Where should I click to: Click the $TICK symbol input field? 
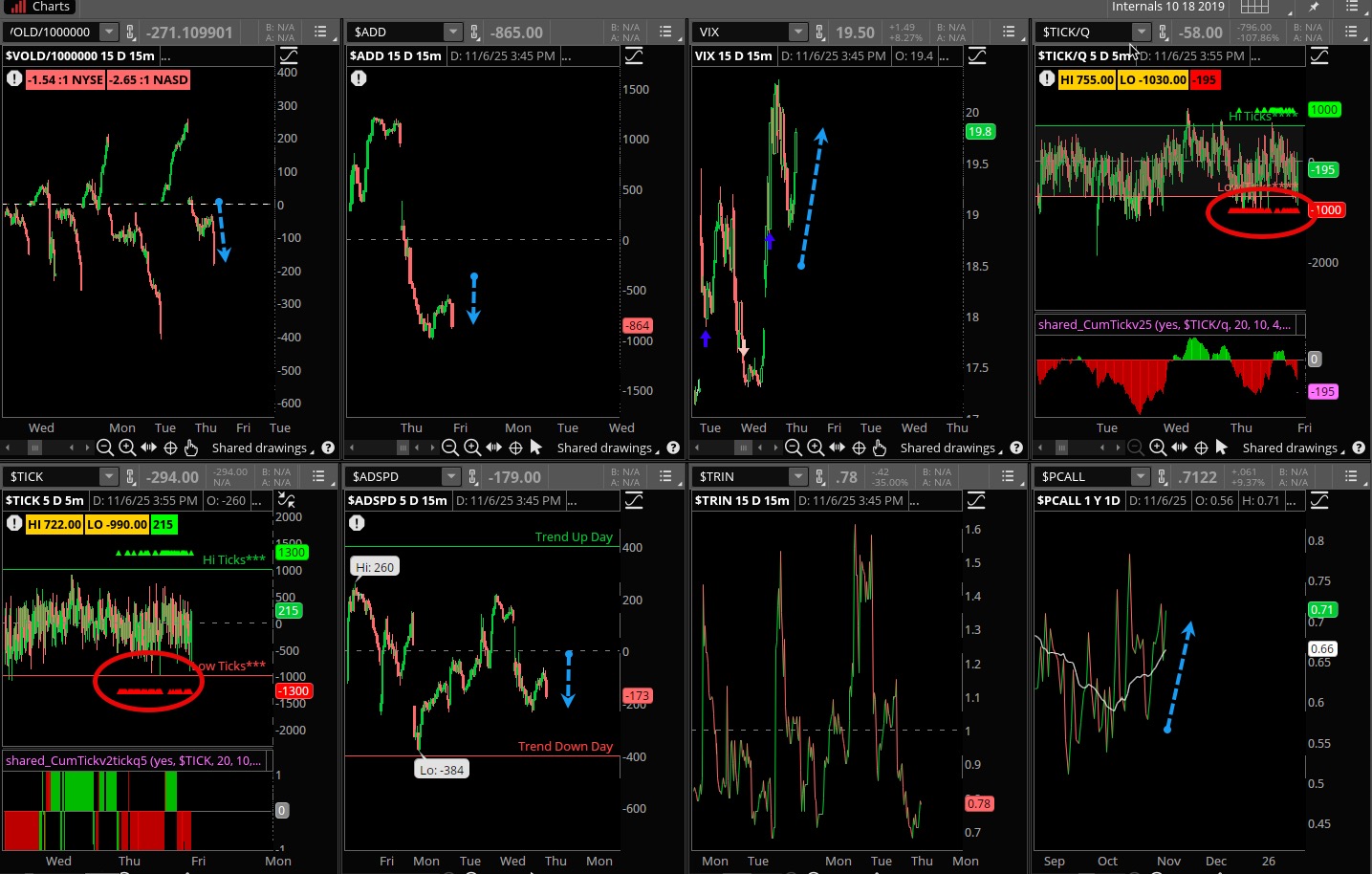click(53, 477)
